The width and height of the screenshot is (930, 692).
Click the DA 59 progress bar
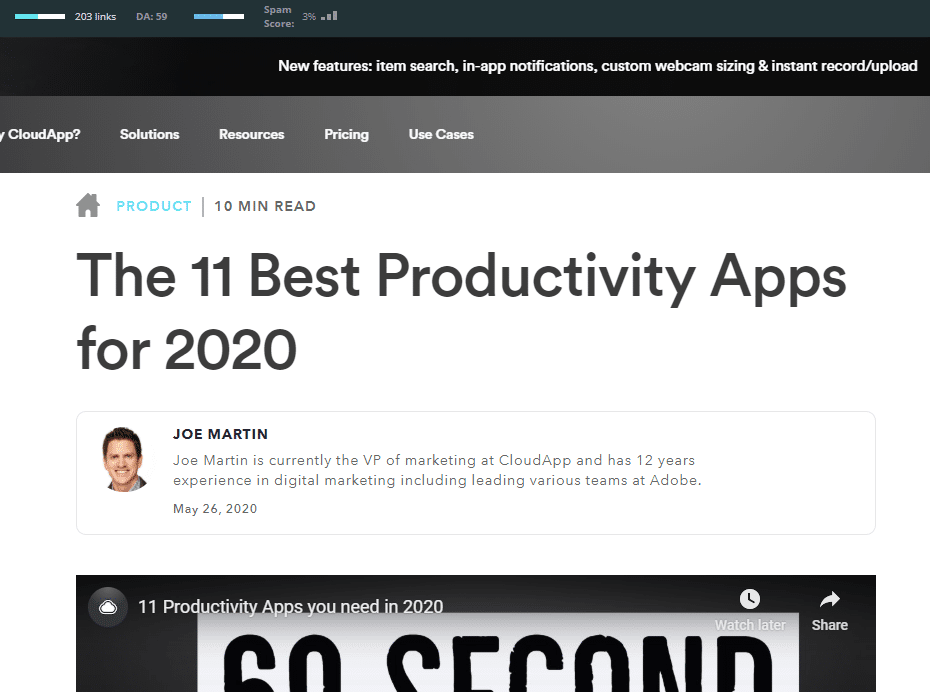(x=219, y=17)
